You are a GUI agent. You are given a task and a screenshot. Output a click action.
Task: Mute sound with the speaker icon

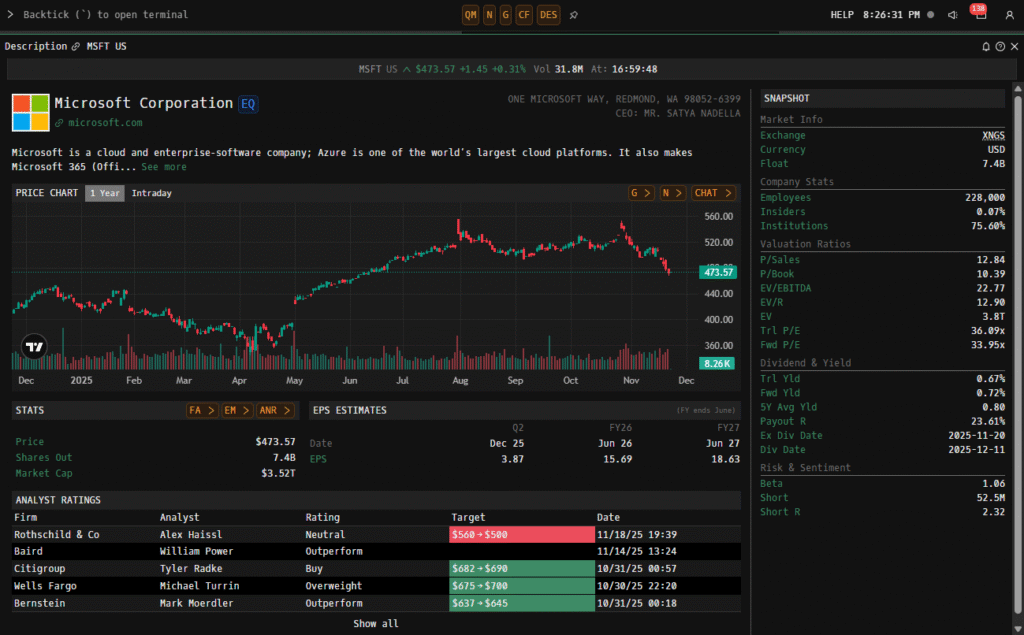(x=952, y=15)
